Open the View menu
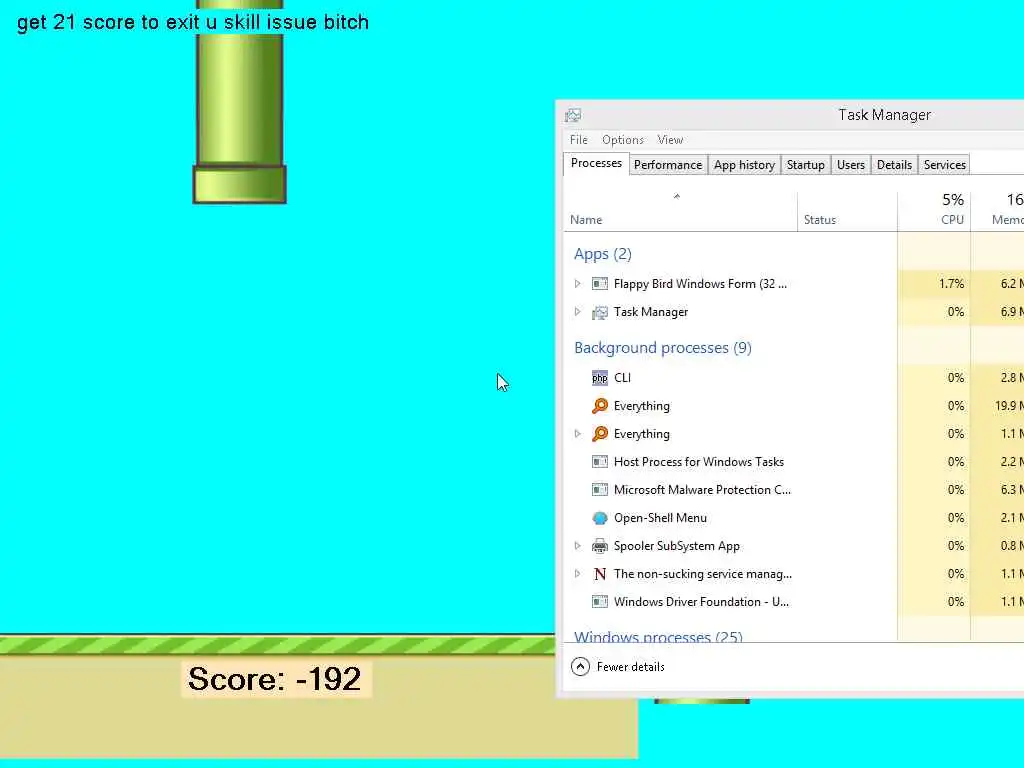The height and width of the screenshot is (768, 1024). pos(670,140)
